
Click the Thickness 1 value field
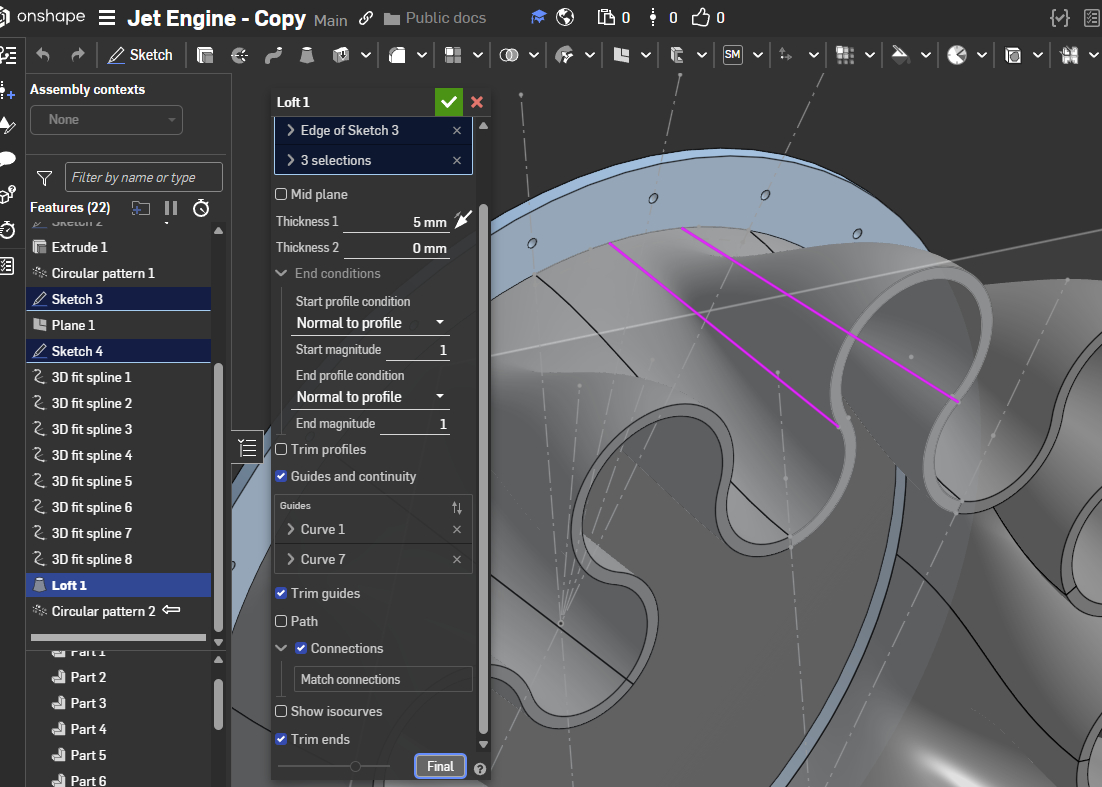tap(396, 222)
